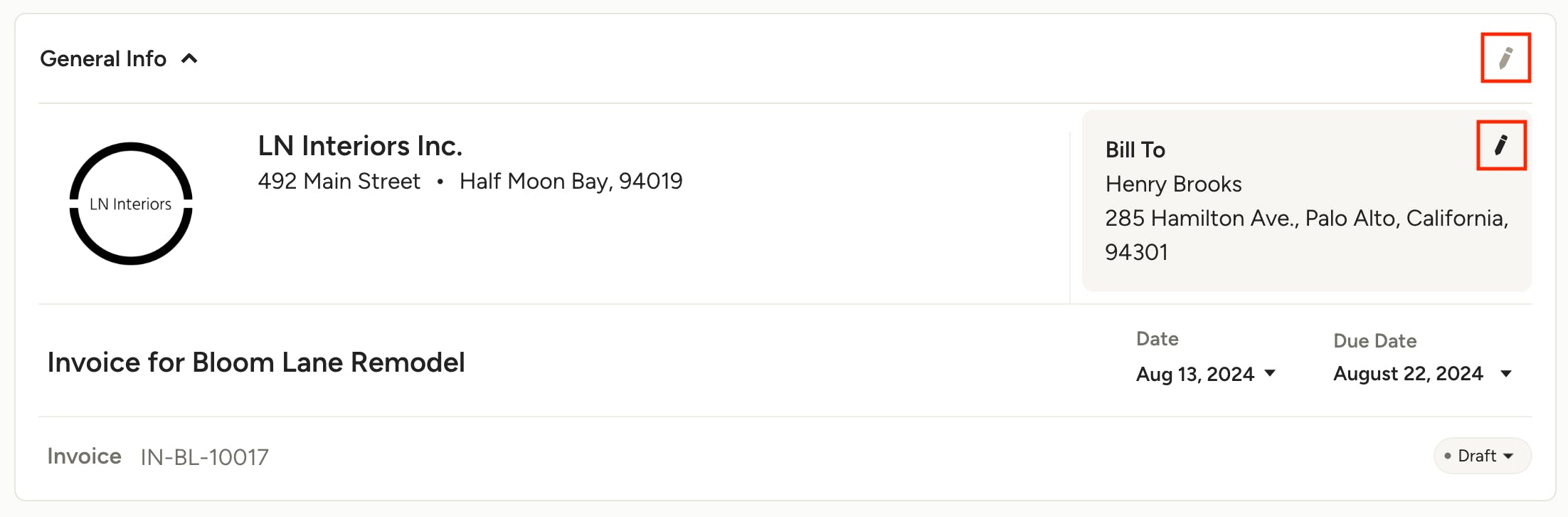The height and width of the screenshot is (517, 1568).
Task: Open the August 22, 2024 due date dropdown
Action: click(x=1423, y=374)
